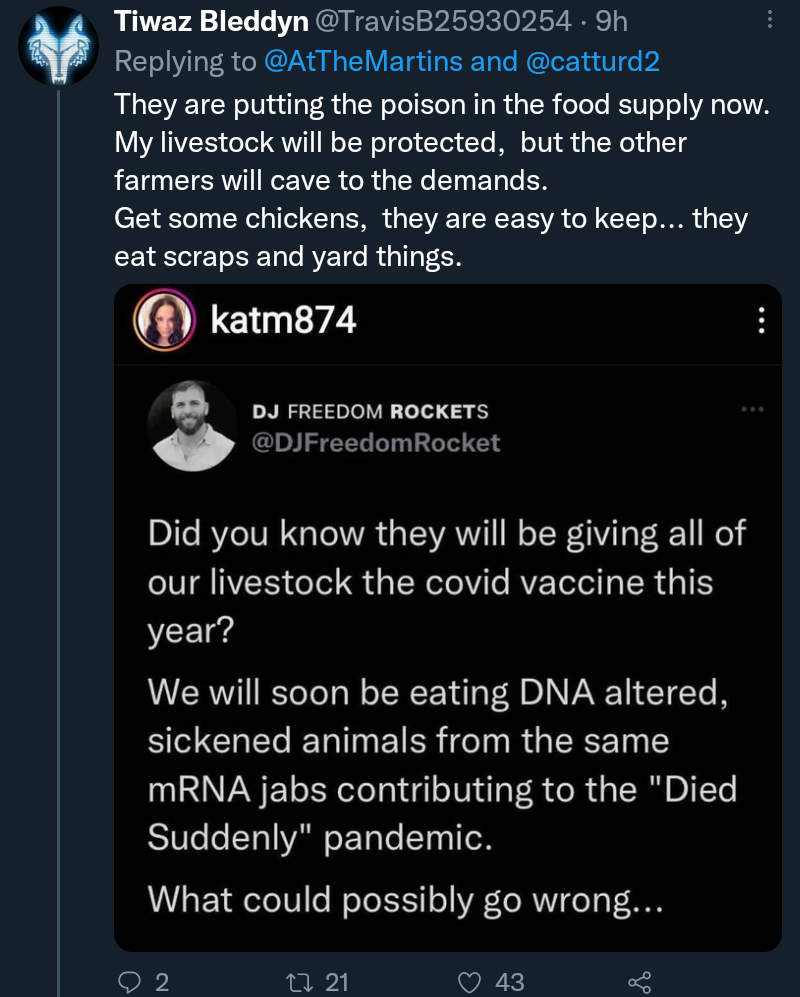Image resolution: width=800 pixels, height=997 pixels.
Task: Expand the ellipsis menu in DJ Freedom Rockets post
Action: [x=750, y=409]
